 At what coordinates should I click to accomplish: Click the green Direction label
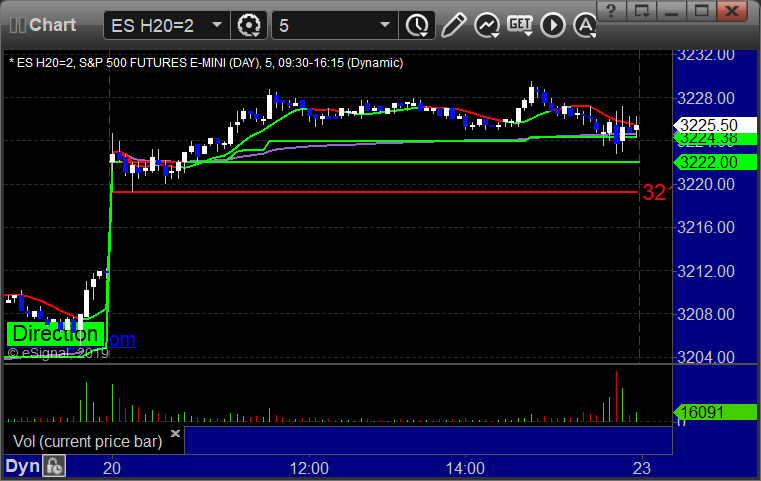coord(55,334)
